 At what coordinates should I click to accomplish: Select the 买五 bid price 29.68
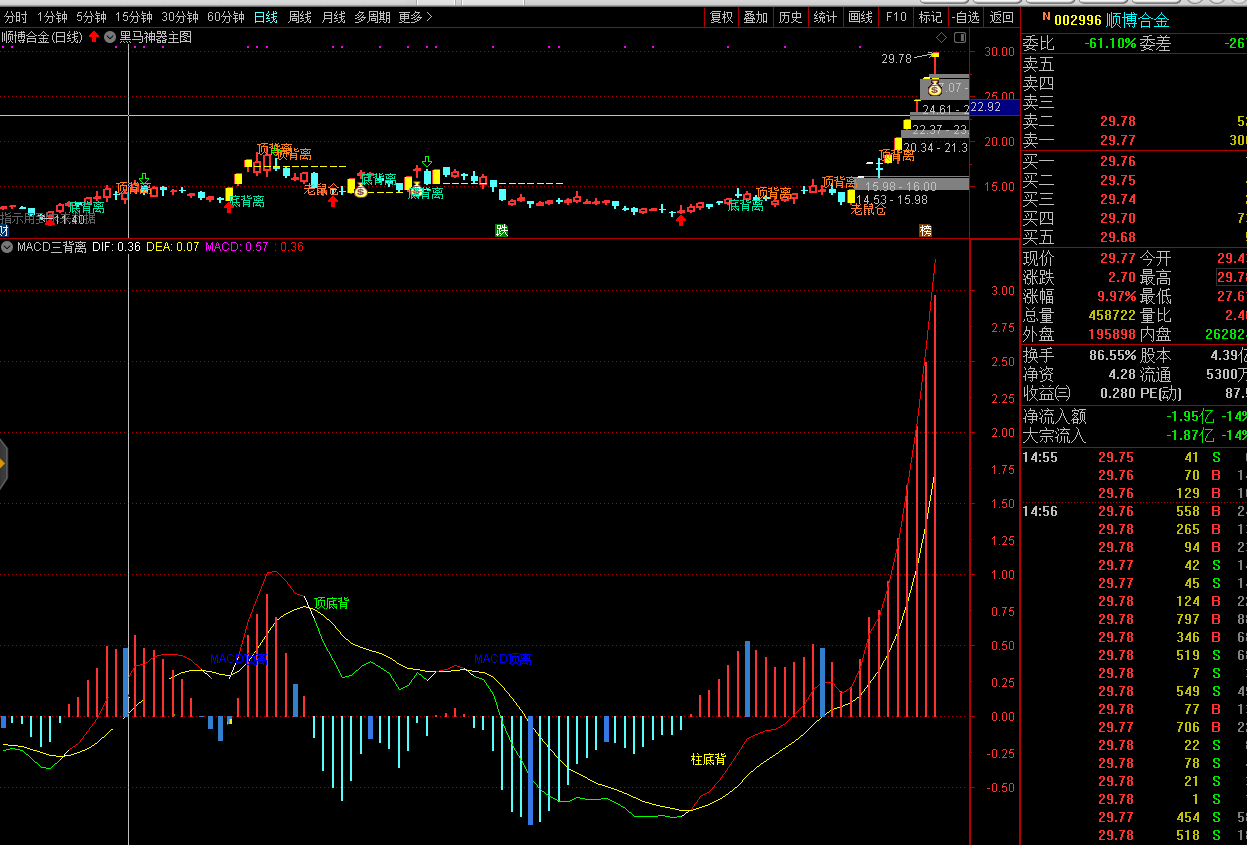coord(1118,237)
